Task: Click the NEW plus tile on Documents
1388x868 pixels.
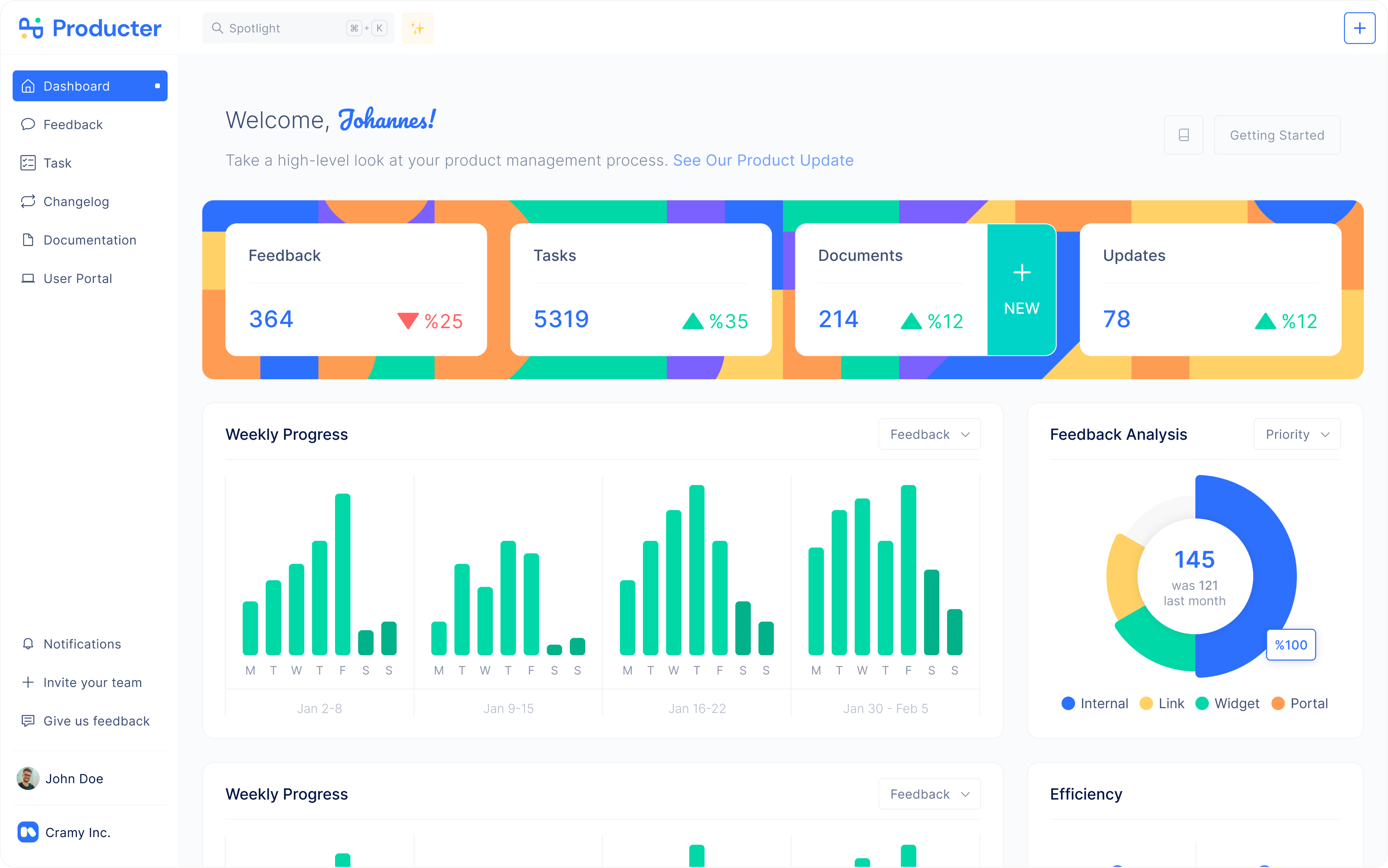Action: click(x=1021, y=290)
